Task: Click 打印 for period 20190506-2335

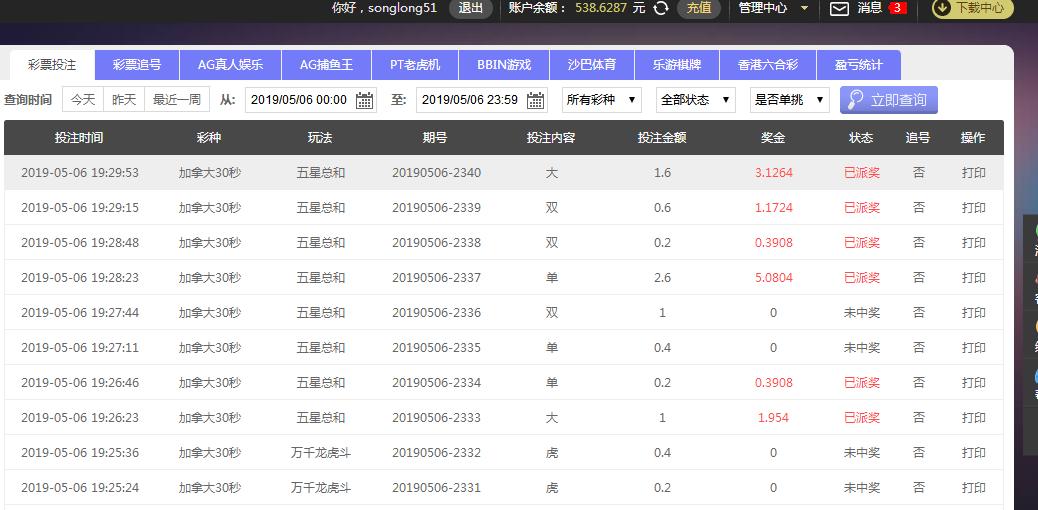Action: (x=973, y=348)
